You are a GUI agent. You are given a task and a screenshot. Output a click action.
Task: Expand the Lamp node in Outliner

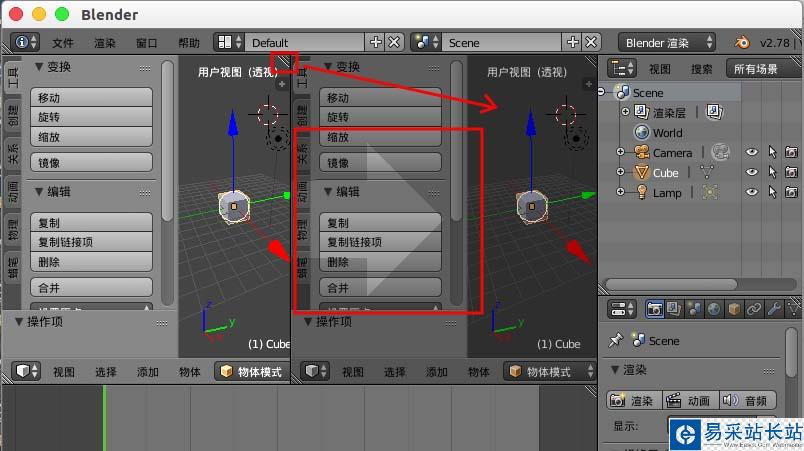620,192
